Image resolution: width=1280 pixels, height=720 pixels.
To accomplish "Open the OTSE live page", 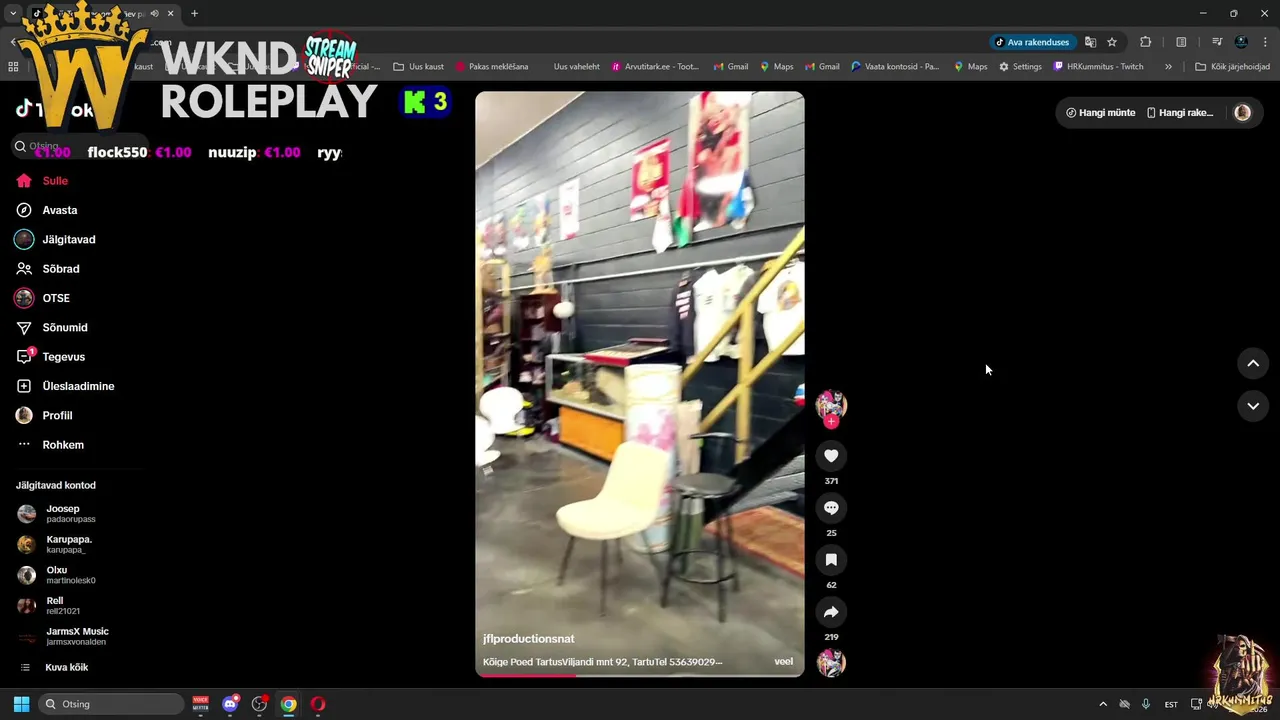I will coord(42,298).
